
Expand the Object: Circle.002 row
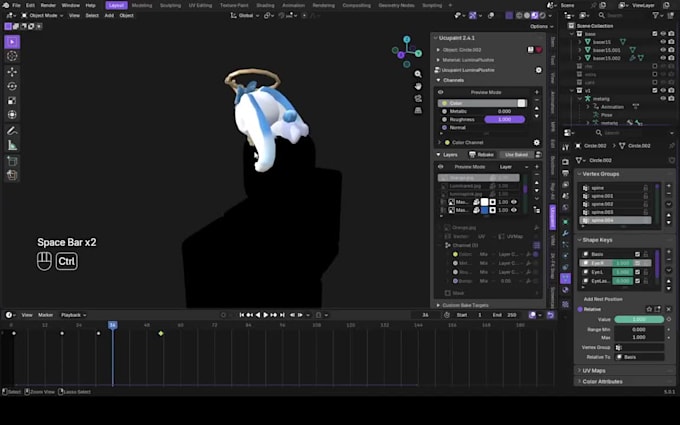tap(438, 50)
